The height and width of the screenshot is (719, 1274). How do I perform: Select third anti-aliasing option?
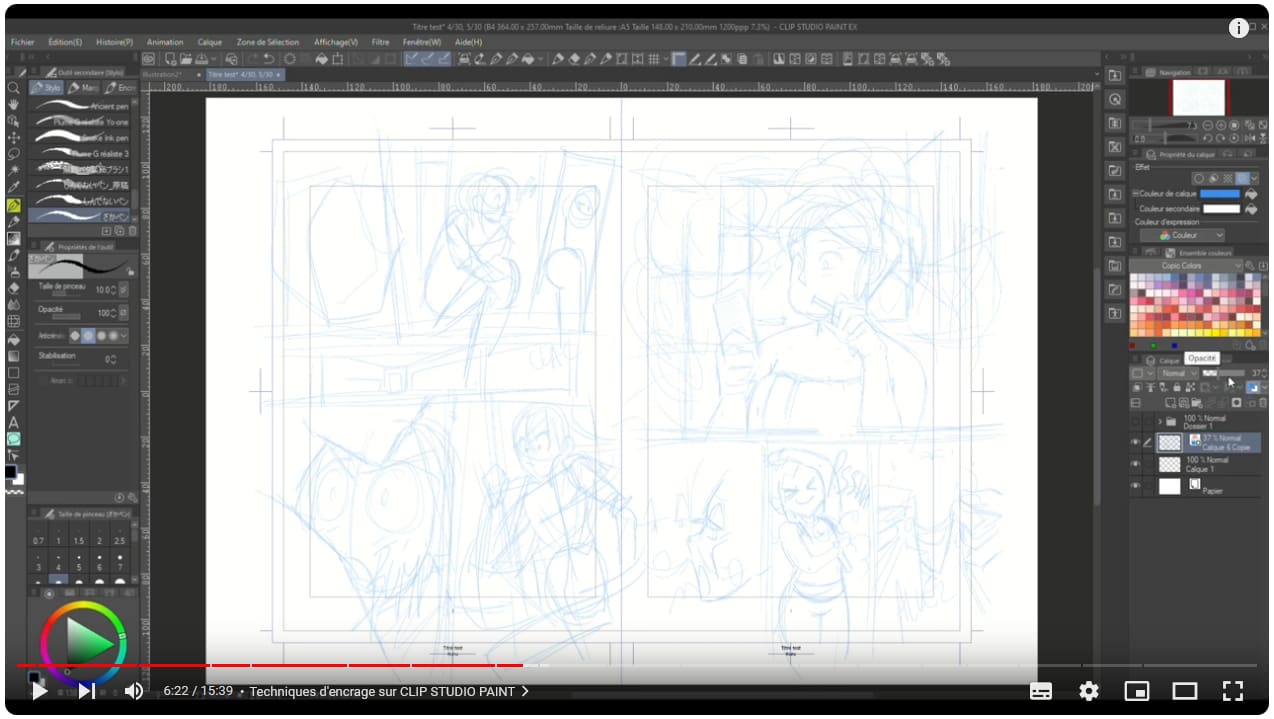(101, 336)
